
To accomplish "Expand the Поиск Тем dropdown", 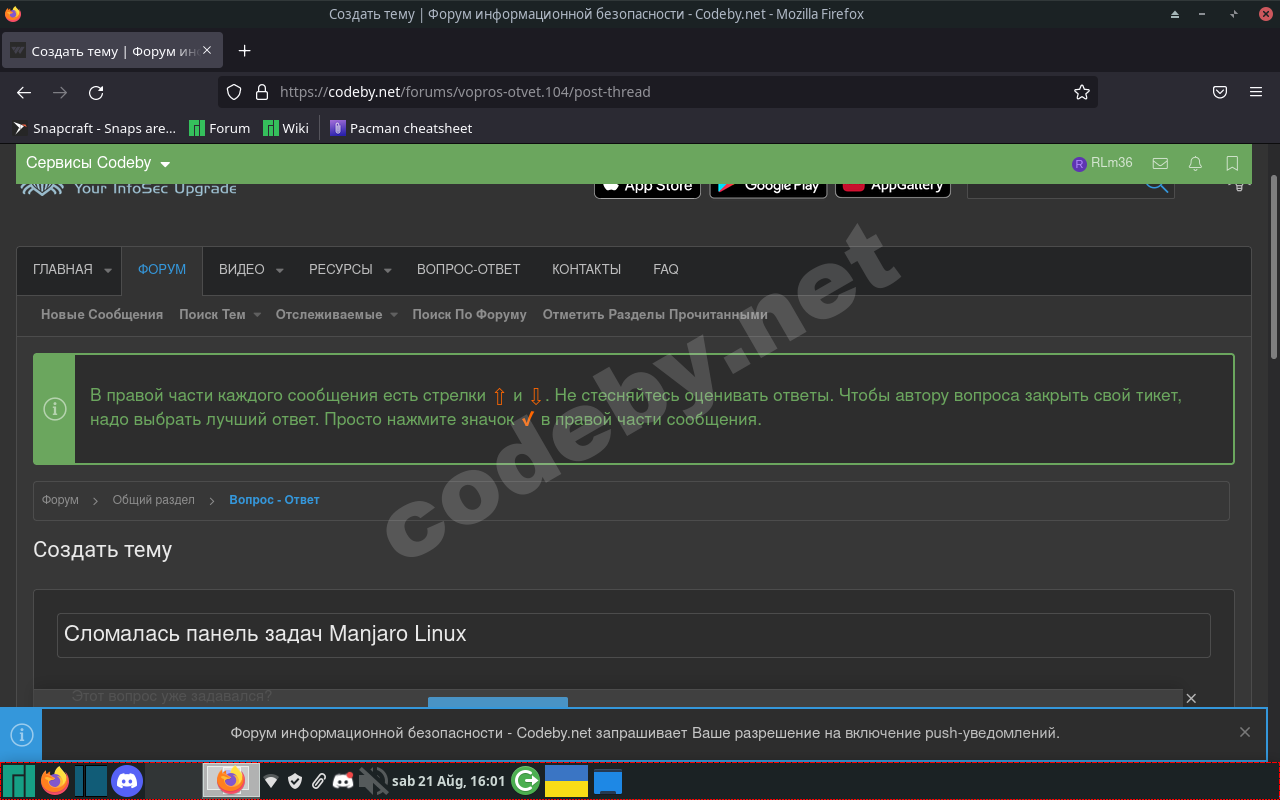I will [x=257, y=315].
